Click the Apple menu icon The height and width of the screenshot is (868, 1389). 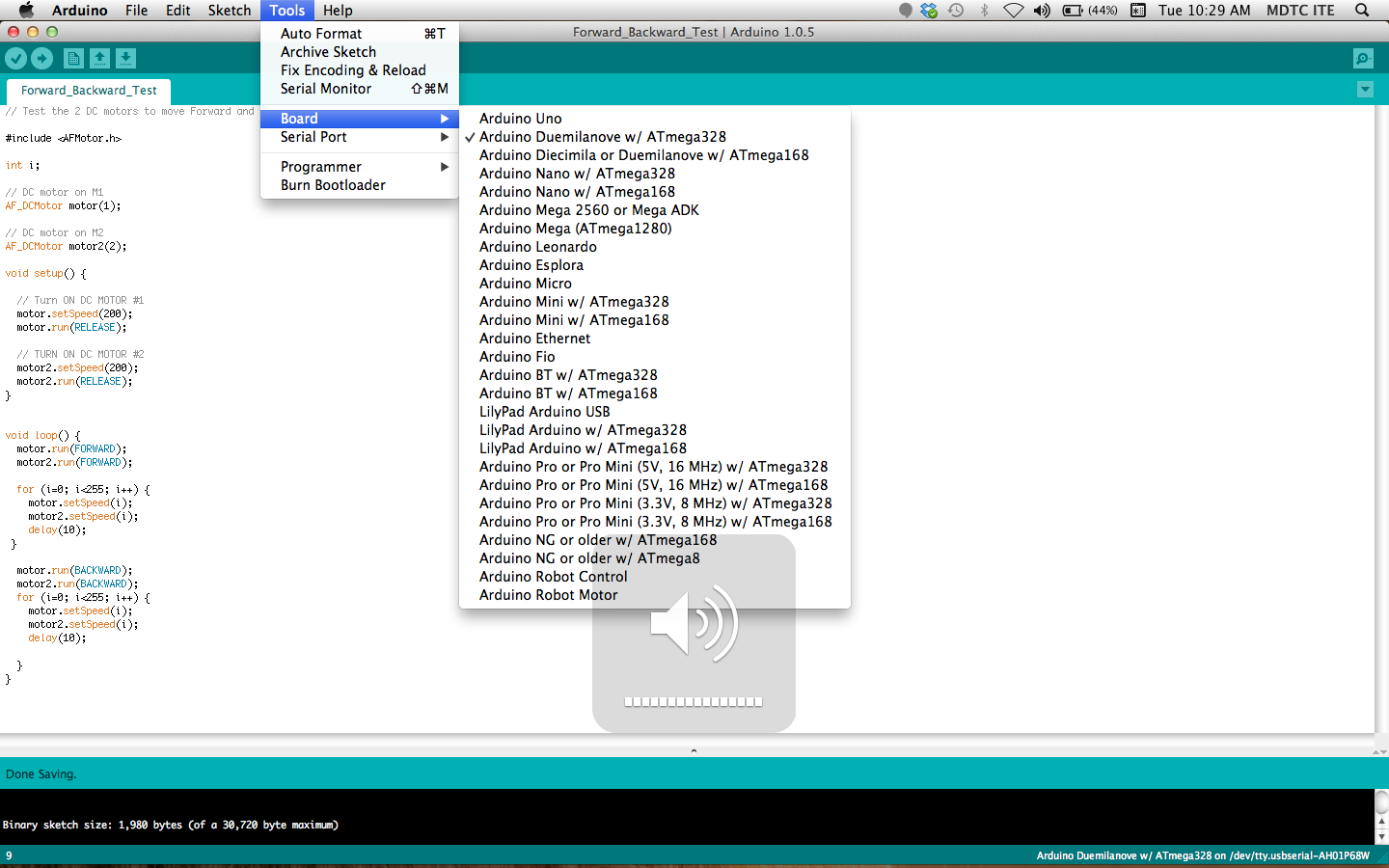click(26, 10)
